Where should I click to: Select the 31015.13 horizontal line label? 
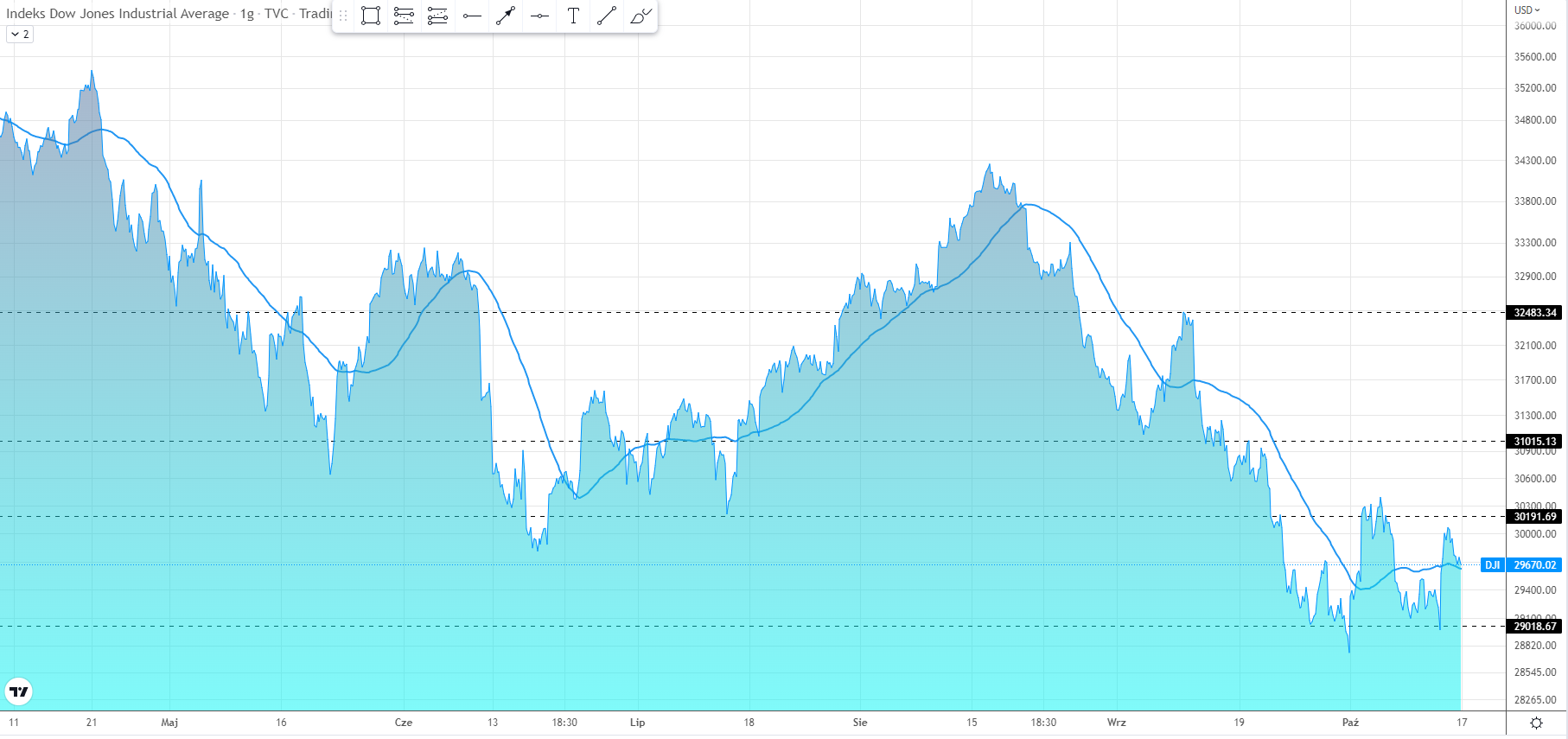pyautogui.click(x=1535, y=442)
